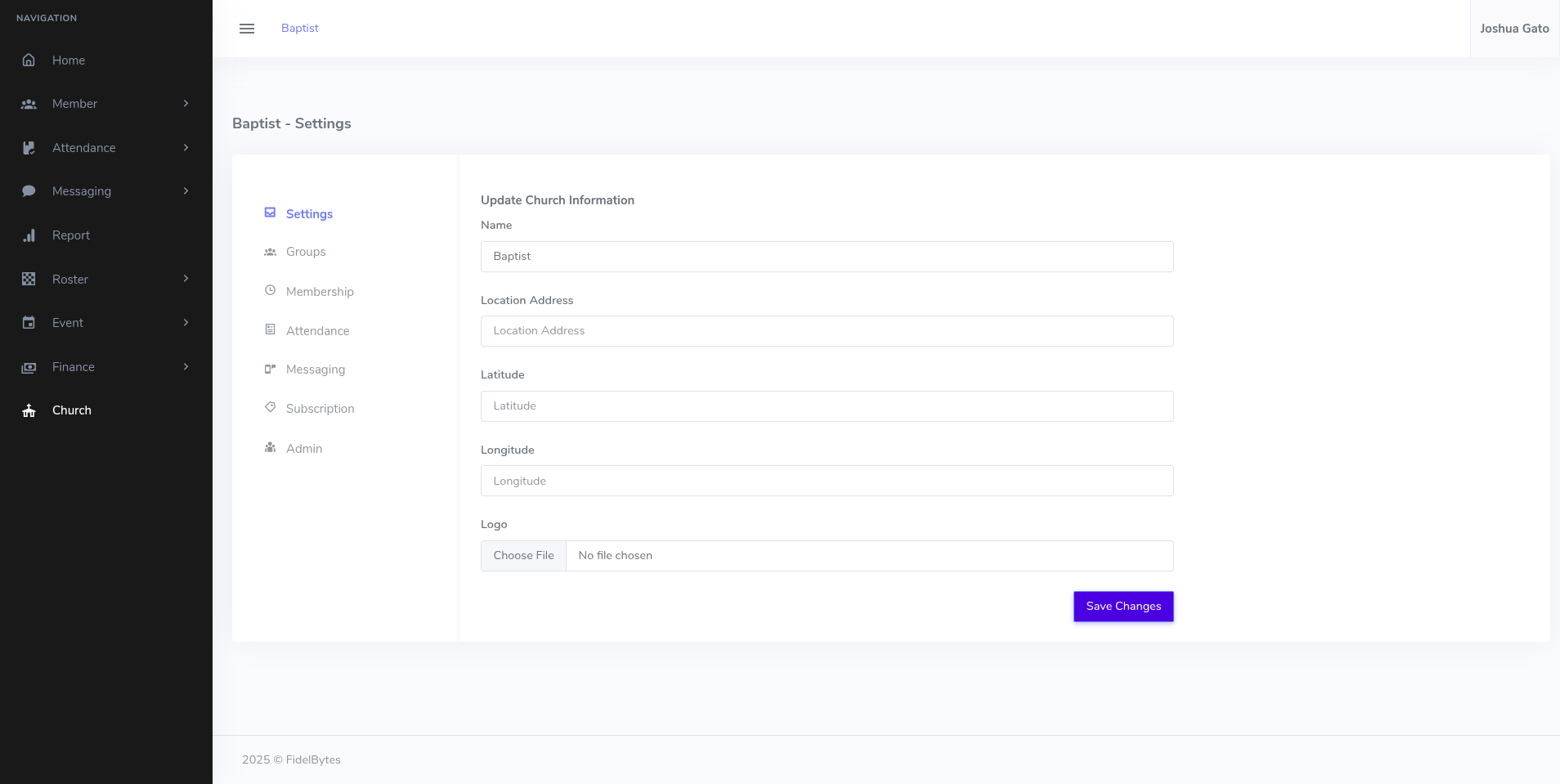1560x784 pixels.
Task: Expand the Attendance navigation chevron
Action: pyautogui.click(x=186, y=148)
